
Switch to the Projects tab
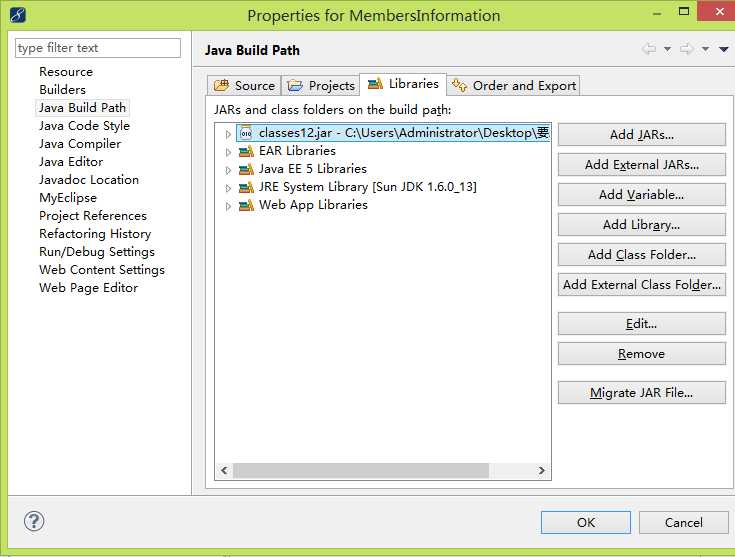[321, 86]
